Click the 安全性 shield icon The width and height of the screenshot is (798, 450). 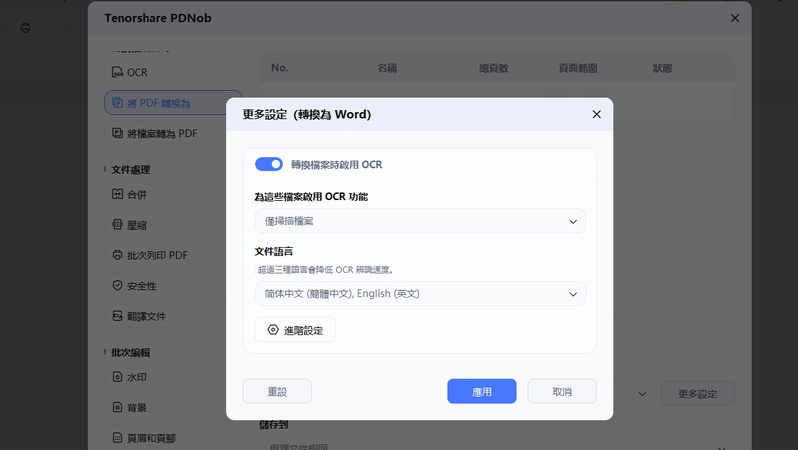point(117,286)
